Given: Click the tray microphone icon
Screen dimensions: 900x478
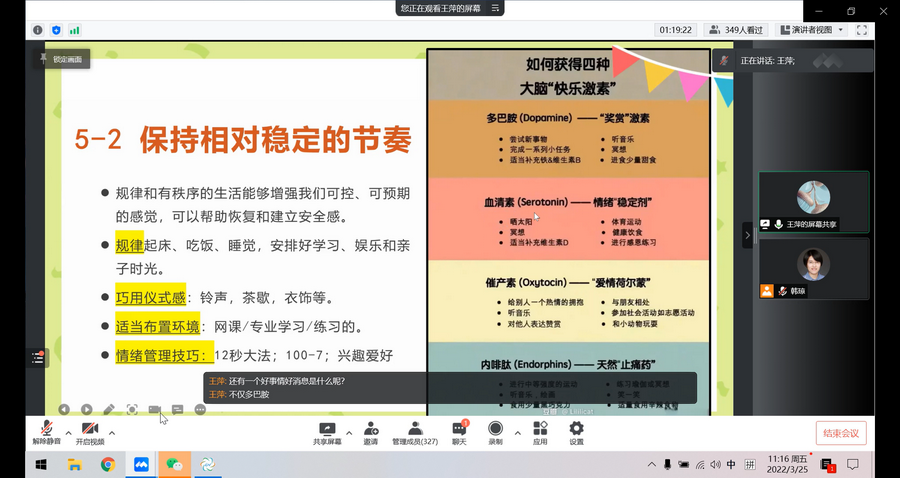Looking at the screenshot, I should click(667, 465).
